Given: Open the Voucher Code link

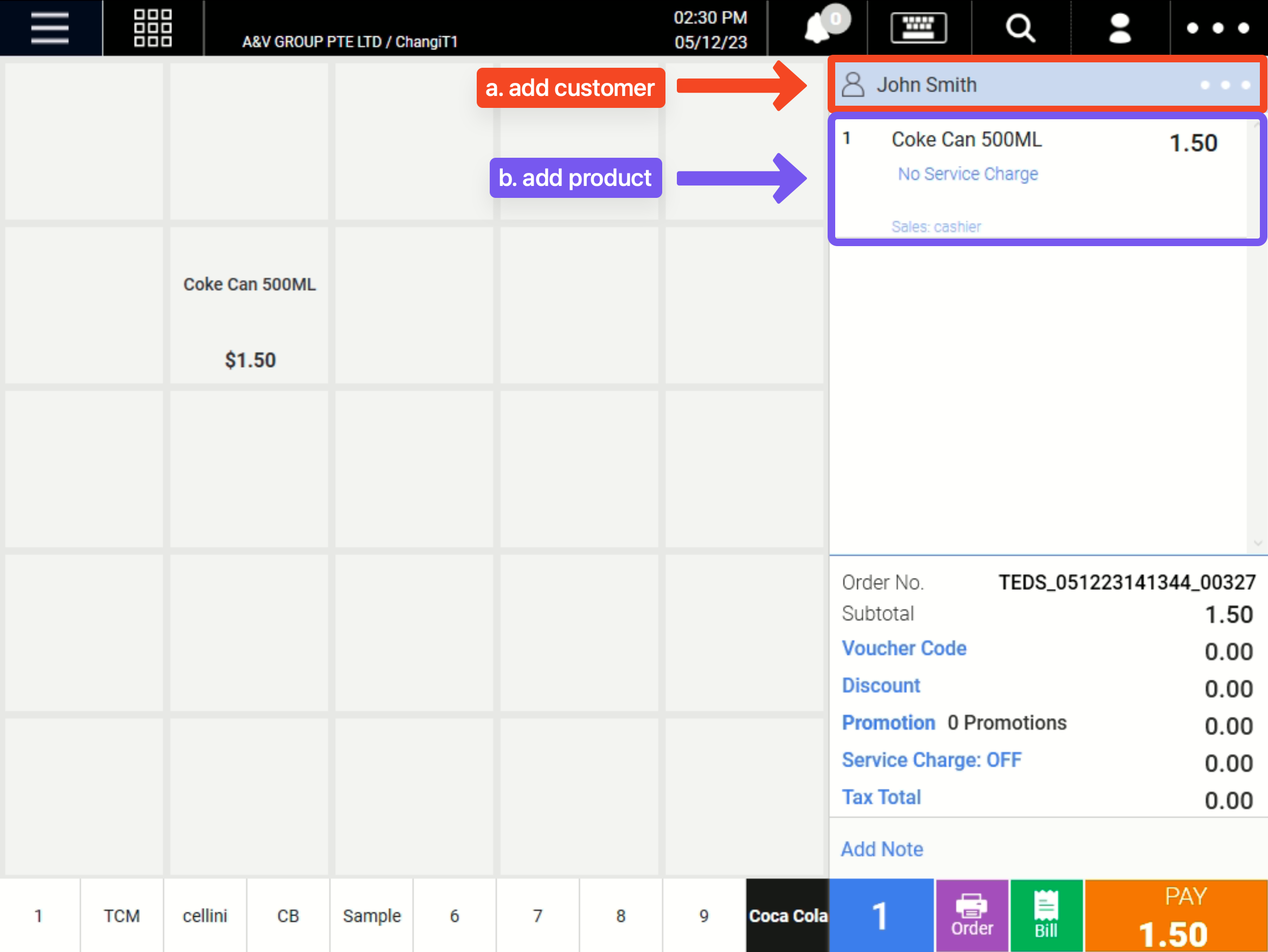Looking at the screenshot, I should click(904, 648).
